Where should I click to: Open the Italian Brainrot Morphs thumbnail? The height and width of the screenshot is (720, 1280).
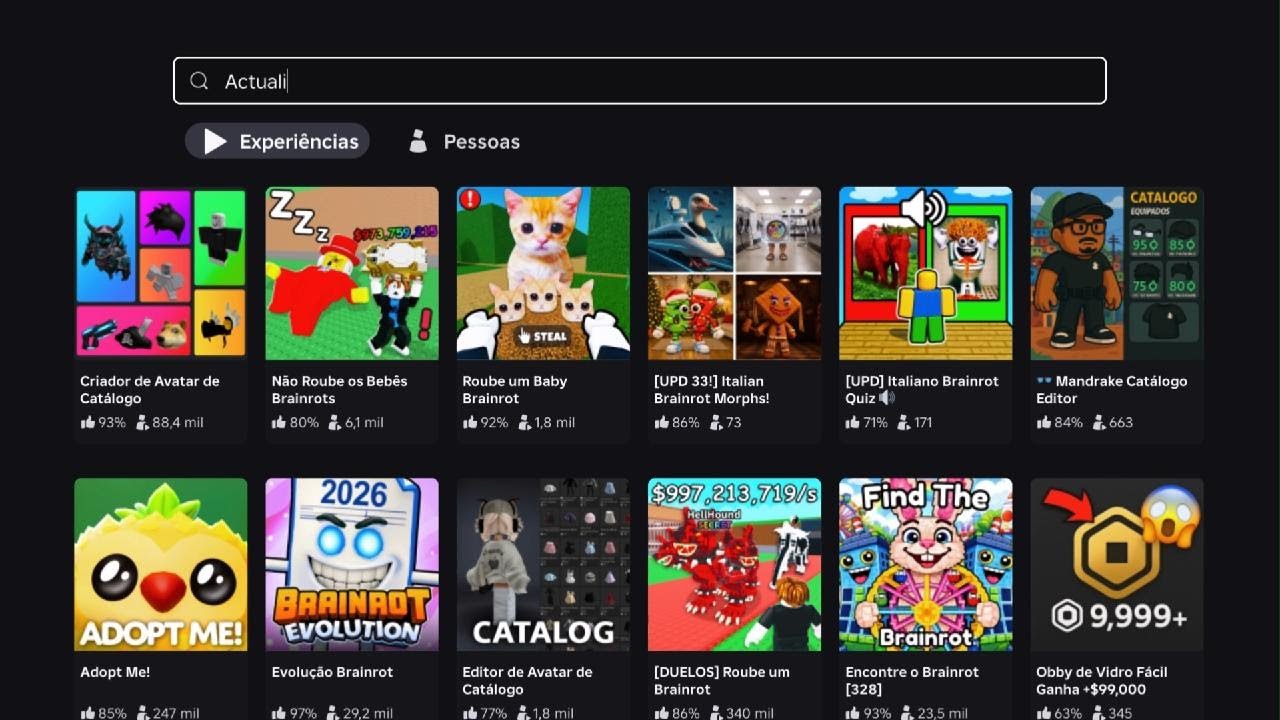[x=734, y=273]
